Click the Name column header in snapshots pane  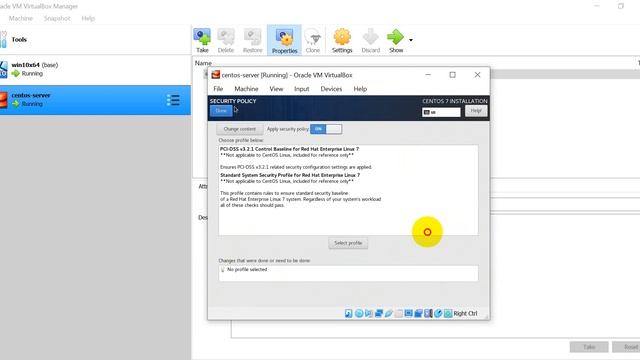pyautogui.click(x=203, y=63)
